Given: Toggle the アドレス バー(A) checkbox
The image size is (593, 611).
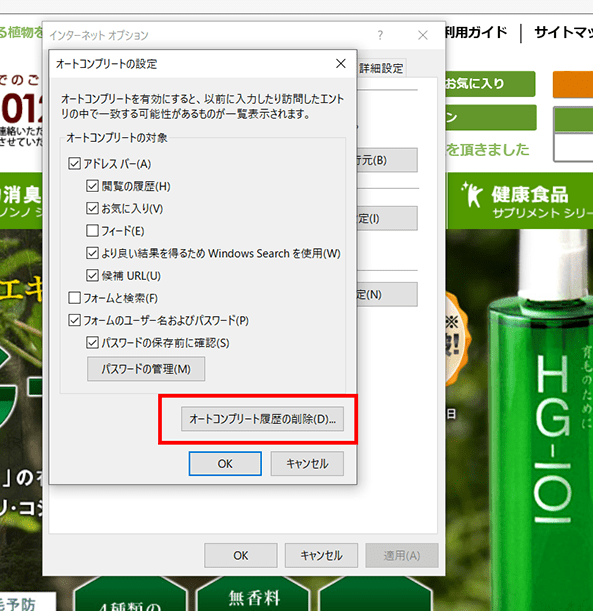Looking at the screenshot, I should [74, 164].
